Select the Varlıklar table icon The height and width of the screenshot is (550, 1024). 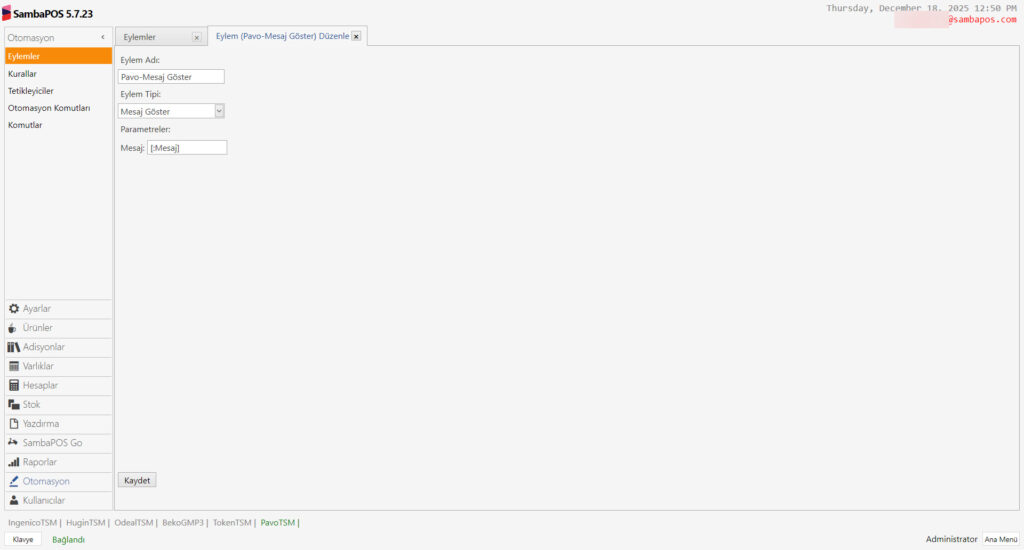coord(14,366)
